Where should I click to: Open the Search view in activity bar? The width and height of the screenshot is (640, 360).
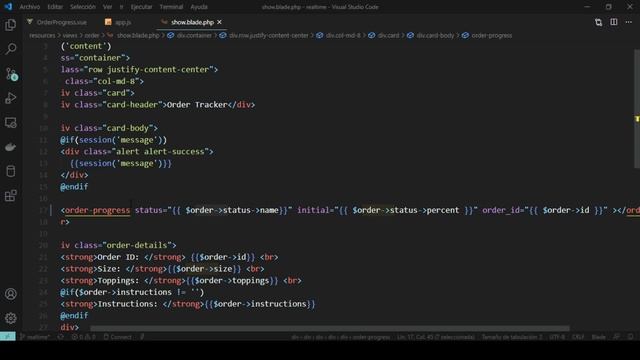coord(11,49)
